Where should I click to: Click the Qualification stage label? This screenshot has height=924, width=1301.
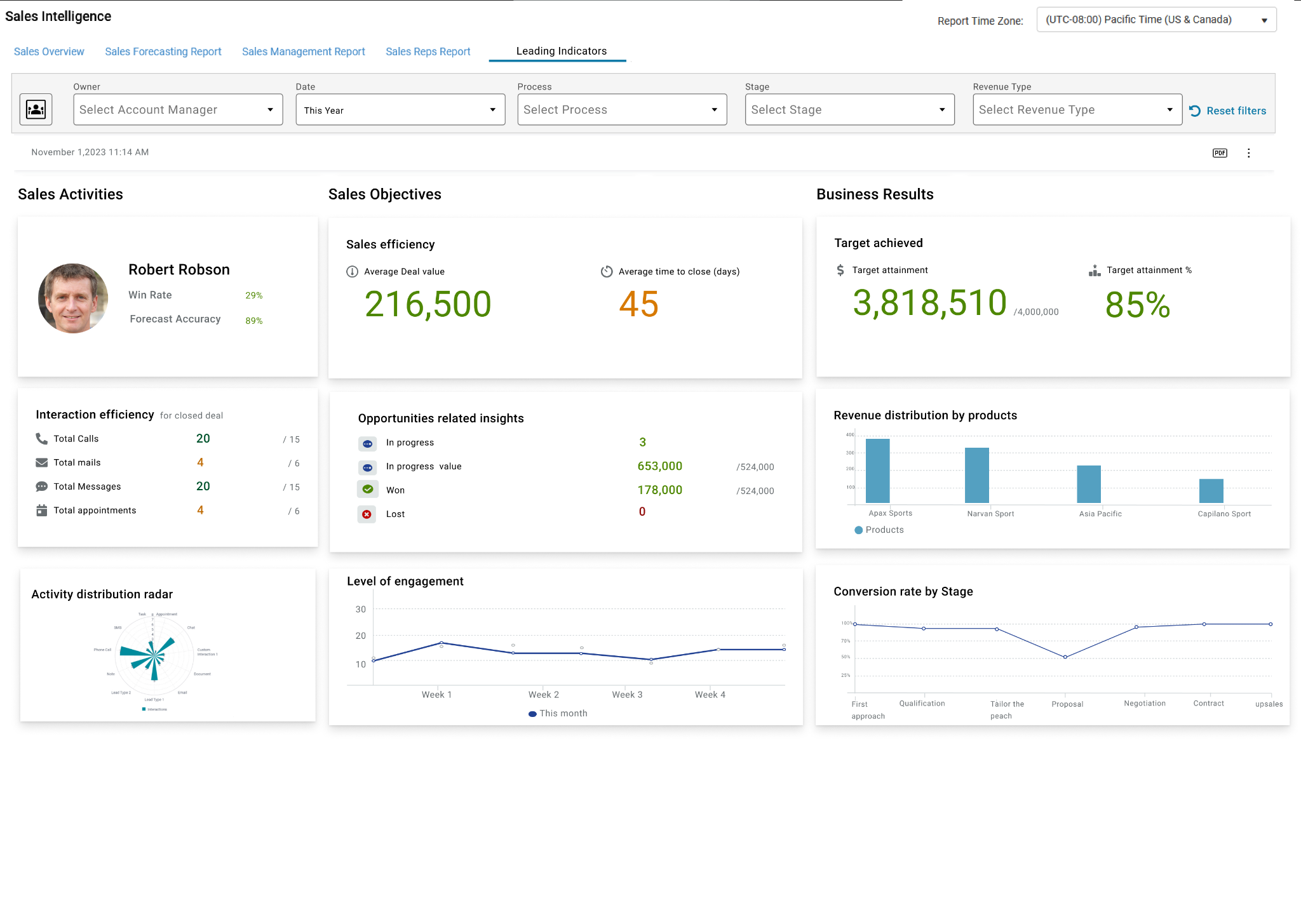(922, 704)
